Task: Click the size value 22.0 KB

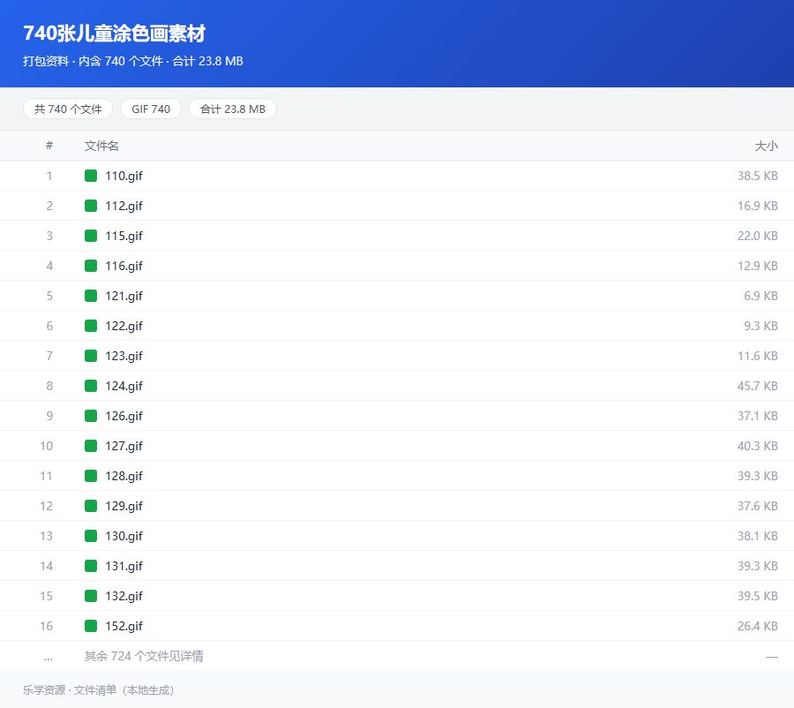Action: (758, 235)
